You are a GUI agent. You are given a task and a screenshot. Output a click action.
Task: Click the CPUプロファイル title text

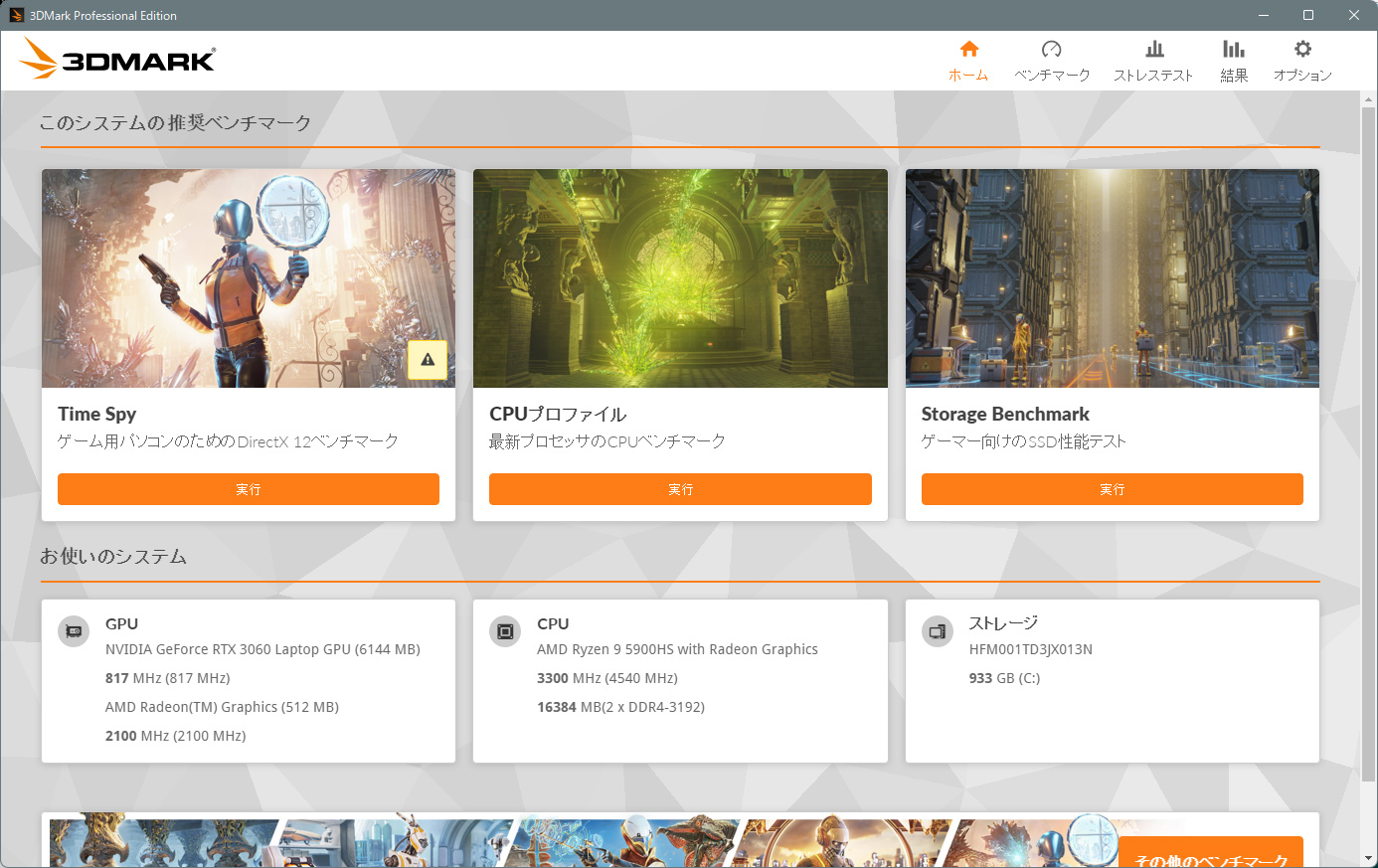[558, 414]
